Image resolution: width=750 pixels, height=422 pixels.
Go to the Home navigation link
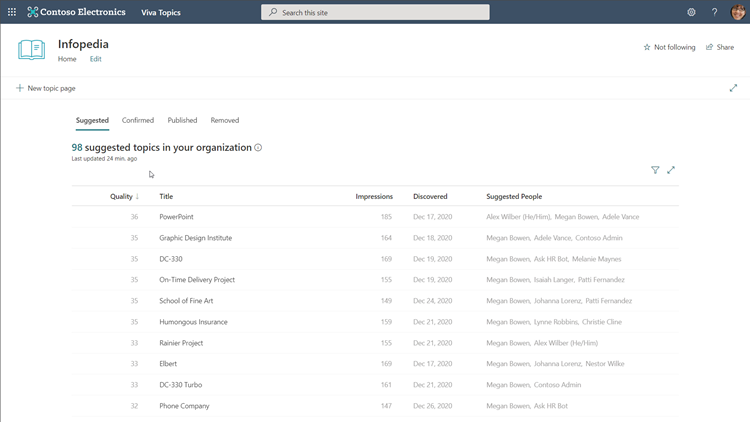click(x=67, y=59)
